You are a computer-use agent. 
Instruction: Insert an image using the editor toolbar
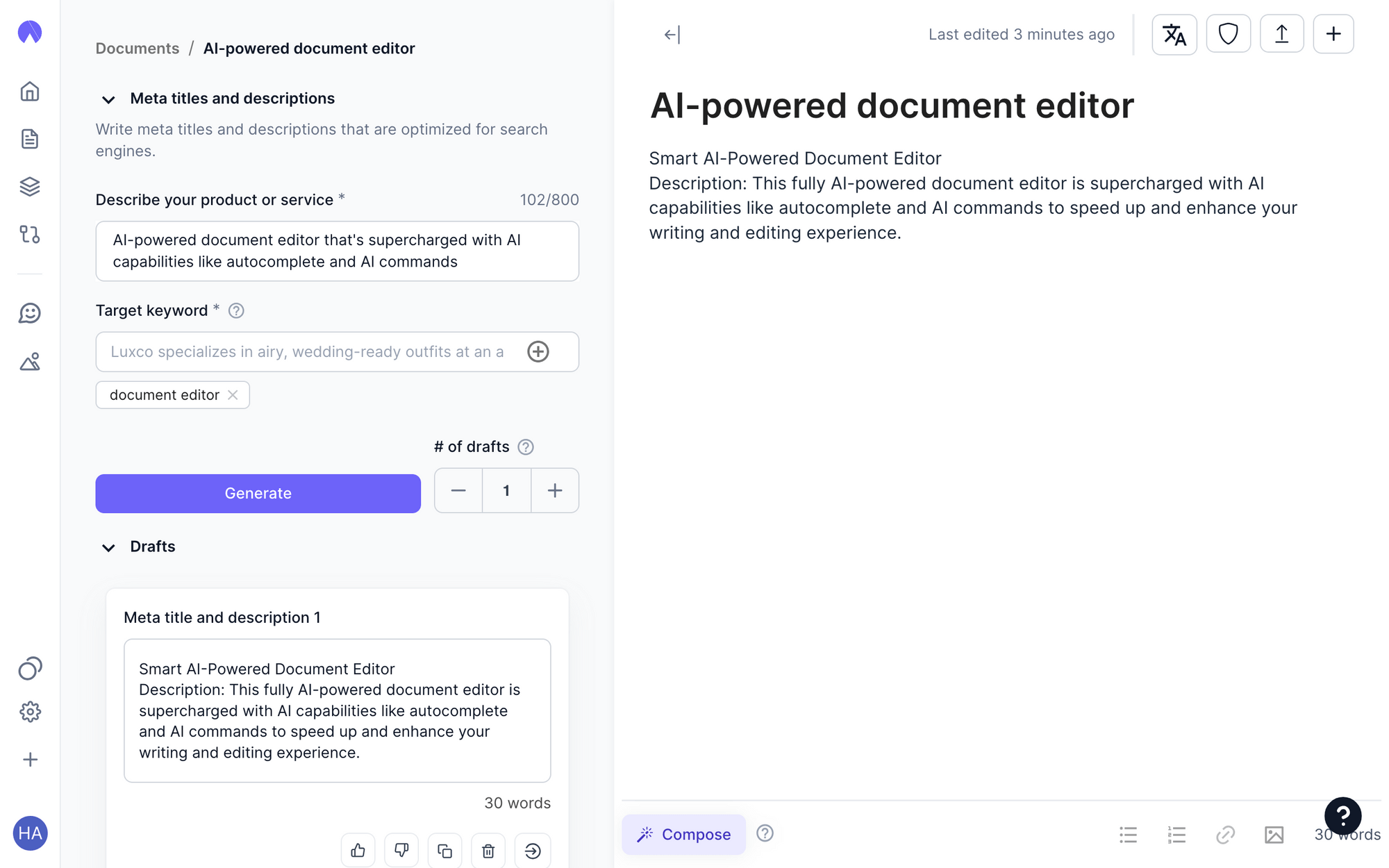(x=1274, y=835)
